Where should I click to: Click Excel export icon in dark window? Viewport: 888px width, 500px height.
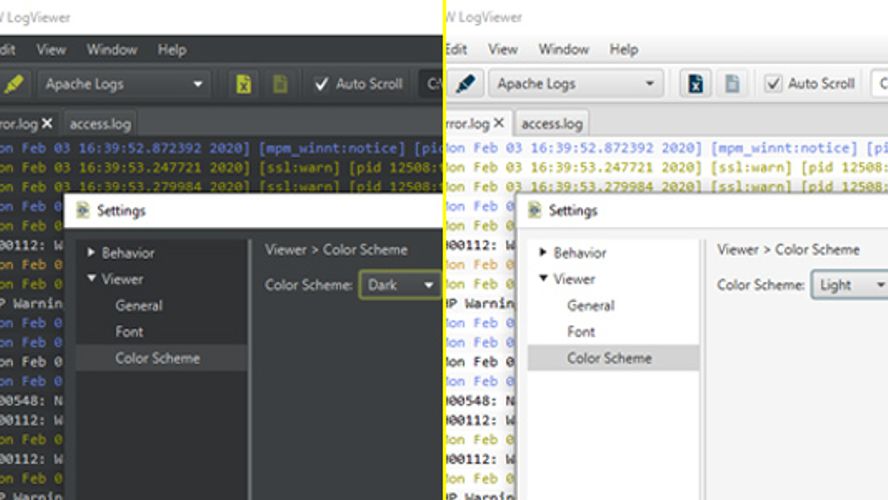point(244,84)
